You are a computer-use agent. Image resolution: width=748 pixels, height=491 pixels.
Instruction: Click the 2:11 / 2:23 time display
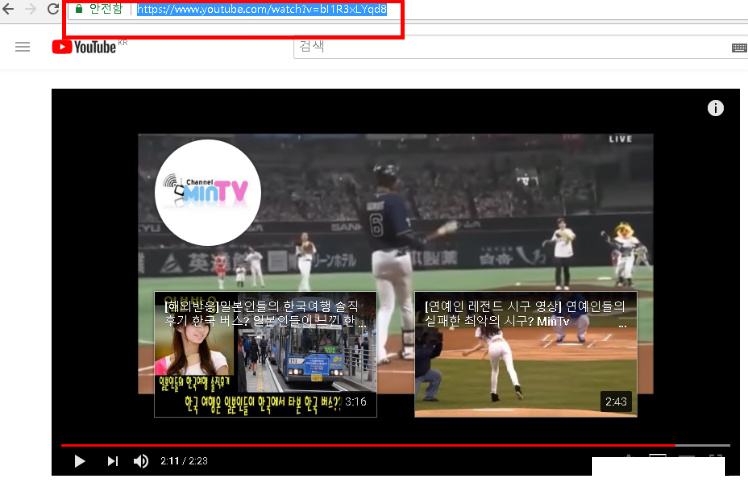184,461
